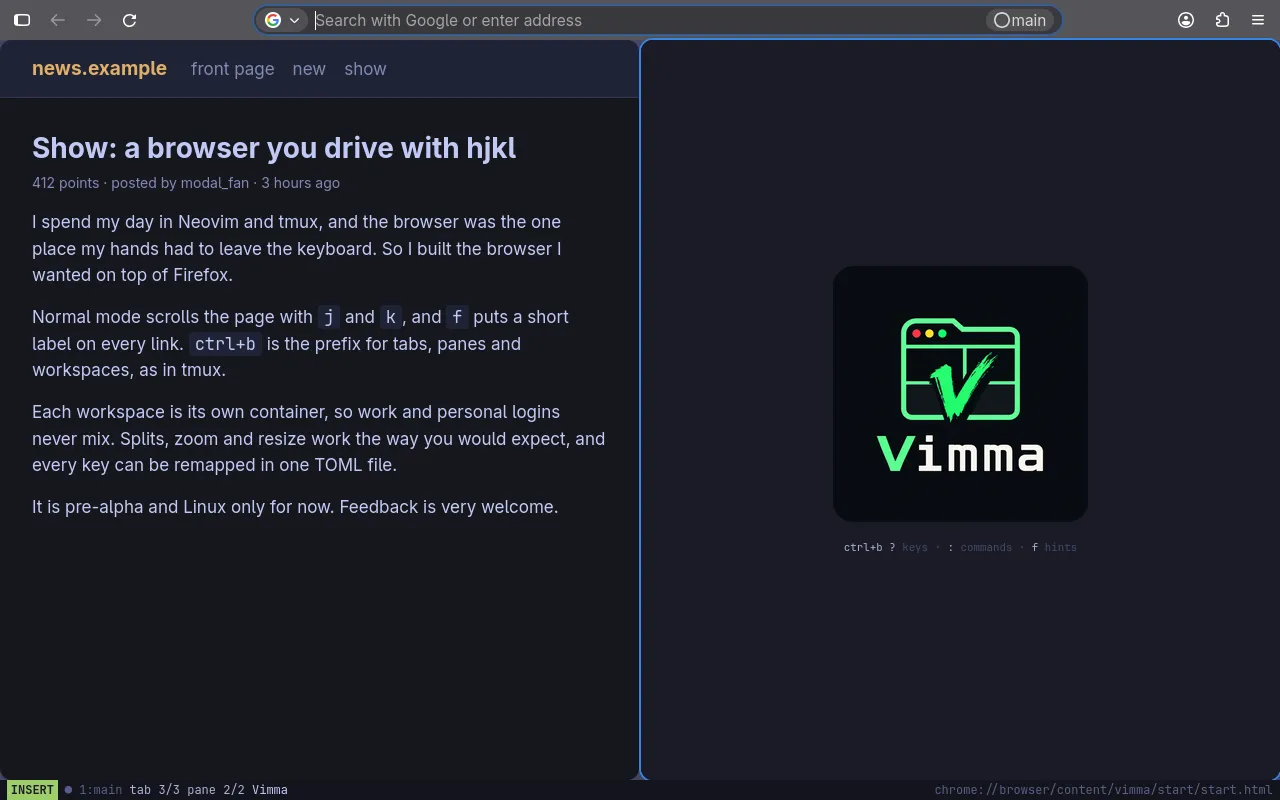Click the ctrl+b ? keys hint
This screenshot has height=800, width=1280.
coord(886,547)
